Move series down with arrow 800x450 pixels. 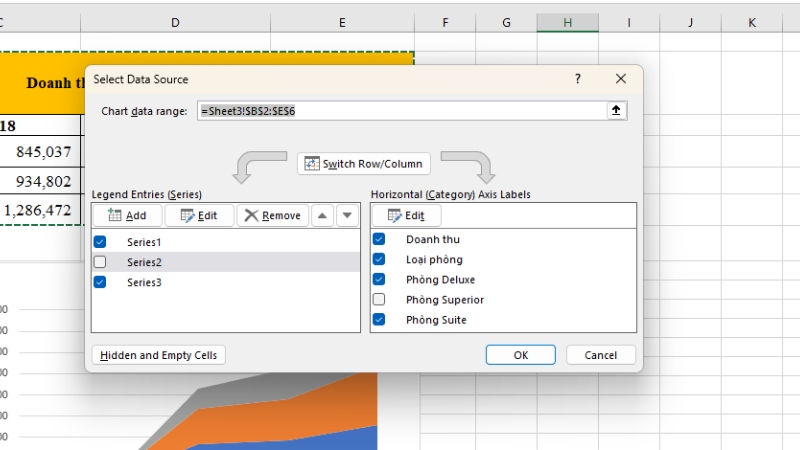[x=346, y=215]
